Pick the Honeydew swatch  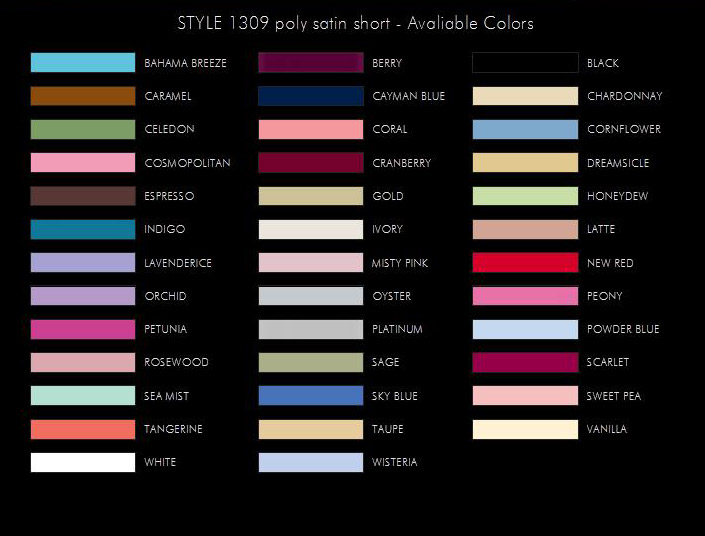pyautogui.click(x=525, y=196)
